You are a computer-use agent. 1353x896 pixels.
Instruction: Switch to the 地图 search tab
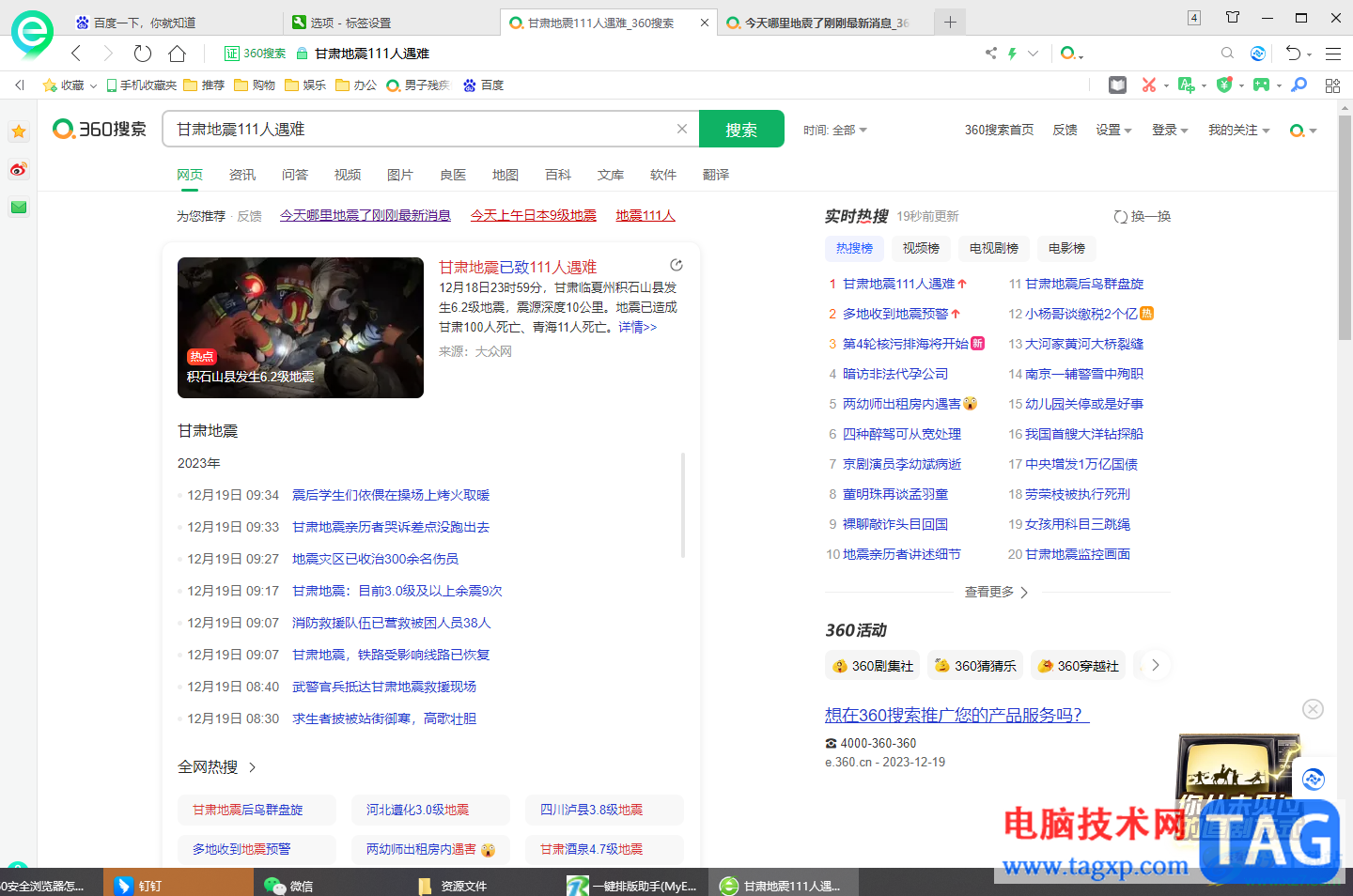pos(505,175)
